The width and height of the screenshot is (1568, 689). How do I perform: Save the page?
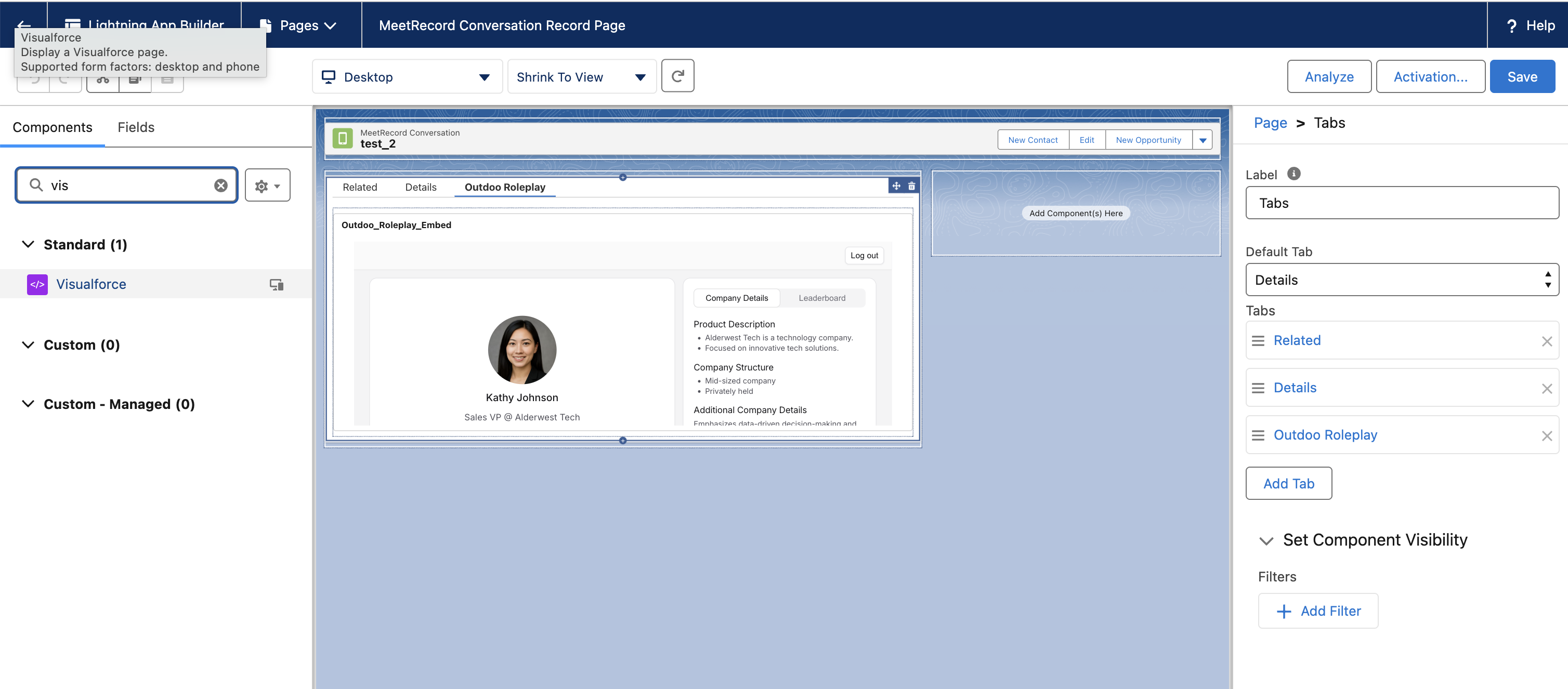1522,76
